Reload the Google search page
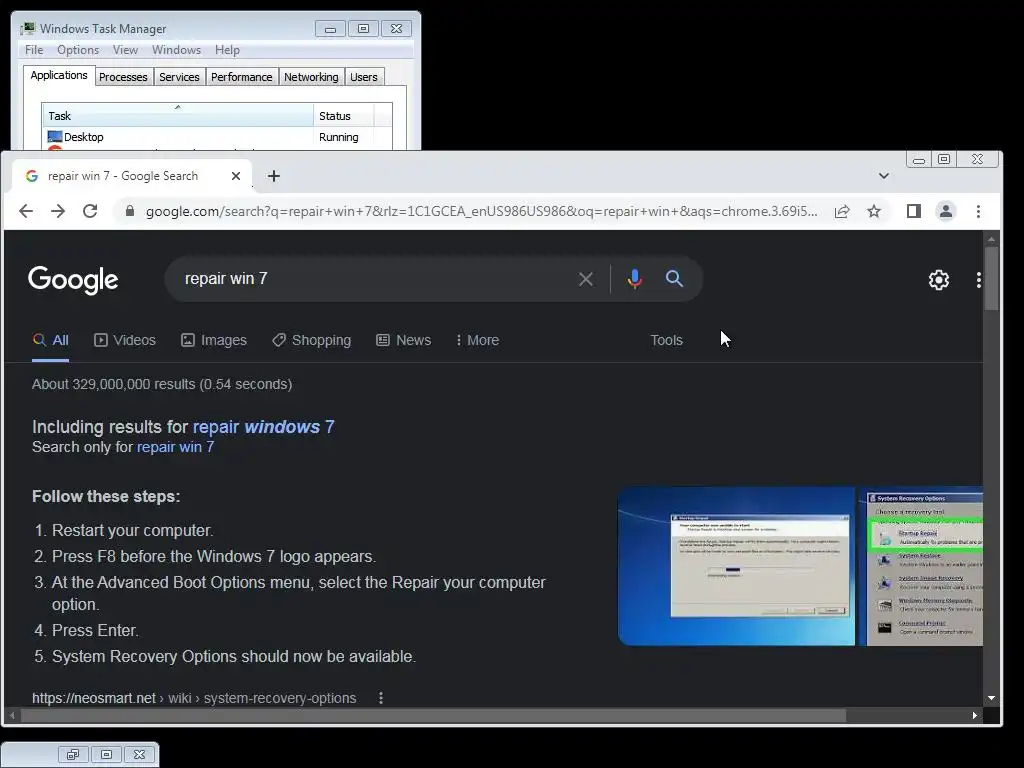 (90, 211)
